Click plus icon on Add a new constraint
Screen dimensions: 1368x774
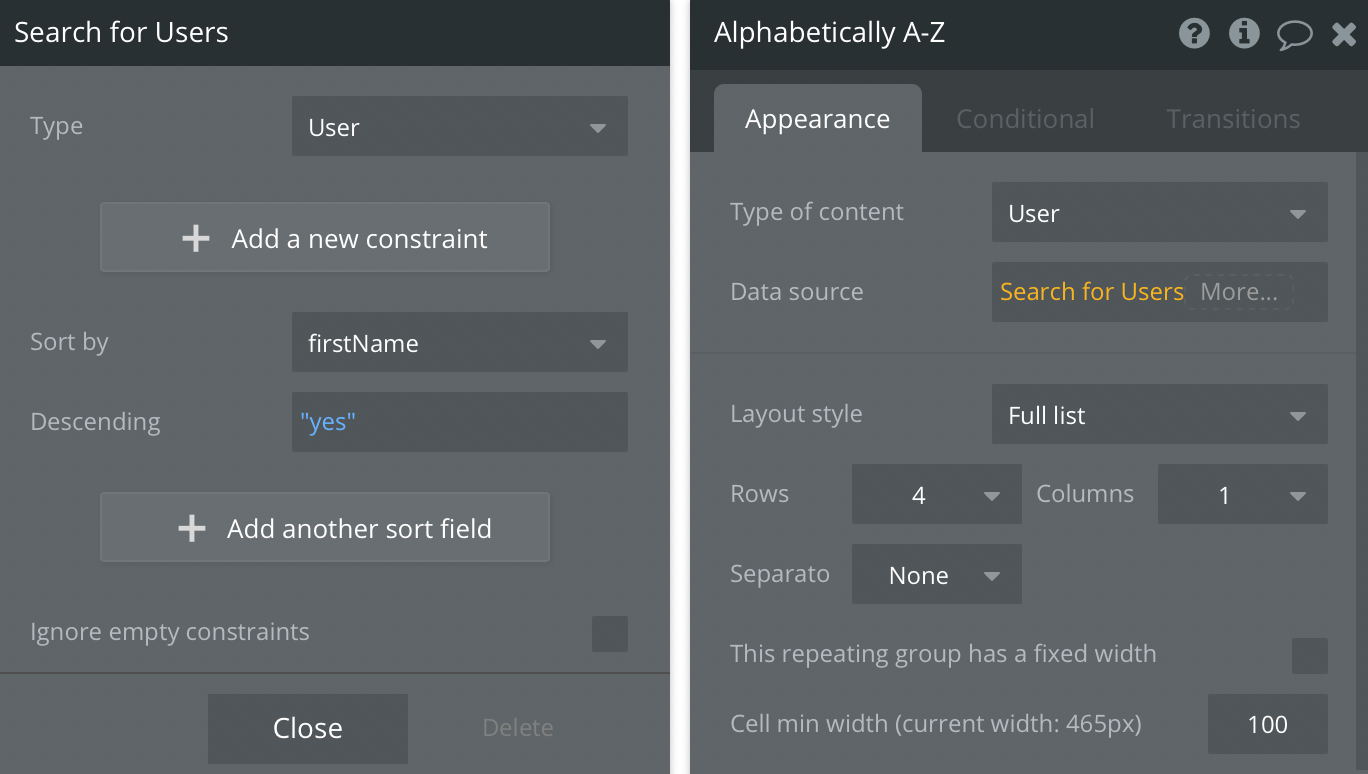[196, 238]
